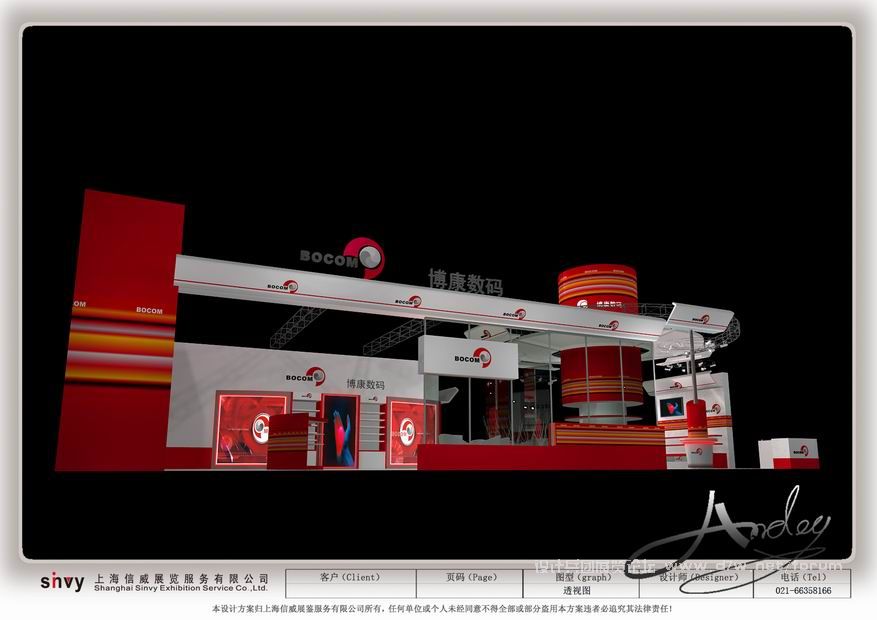Select the "页码 (Page)" header cell

pyautogui.click(x=470, y=577)
